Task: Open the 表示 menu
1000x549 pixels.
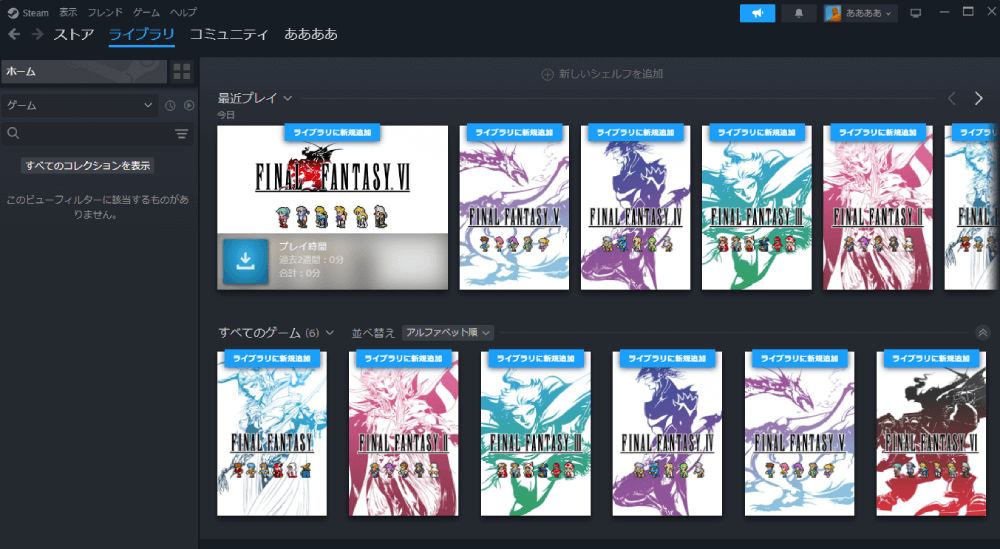Action: tap(68, 12)
